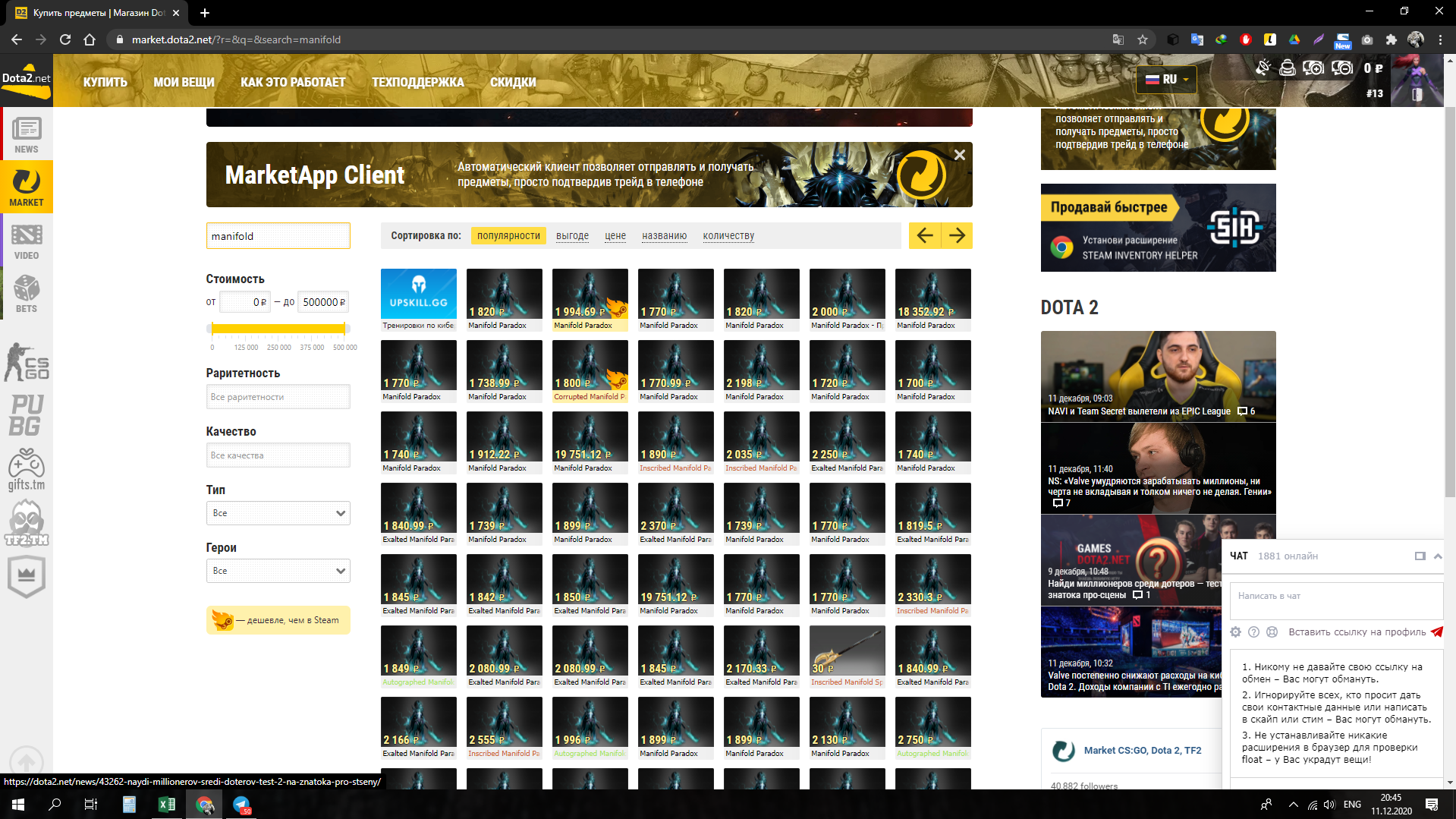Click the chat lifebuoy support icon
This screenshot has width=1456, height=819.
tap(1272, 632)
